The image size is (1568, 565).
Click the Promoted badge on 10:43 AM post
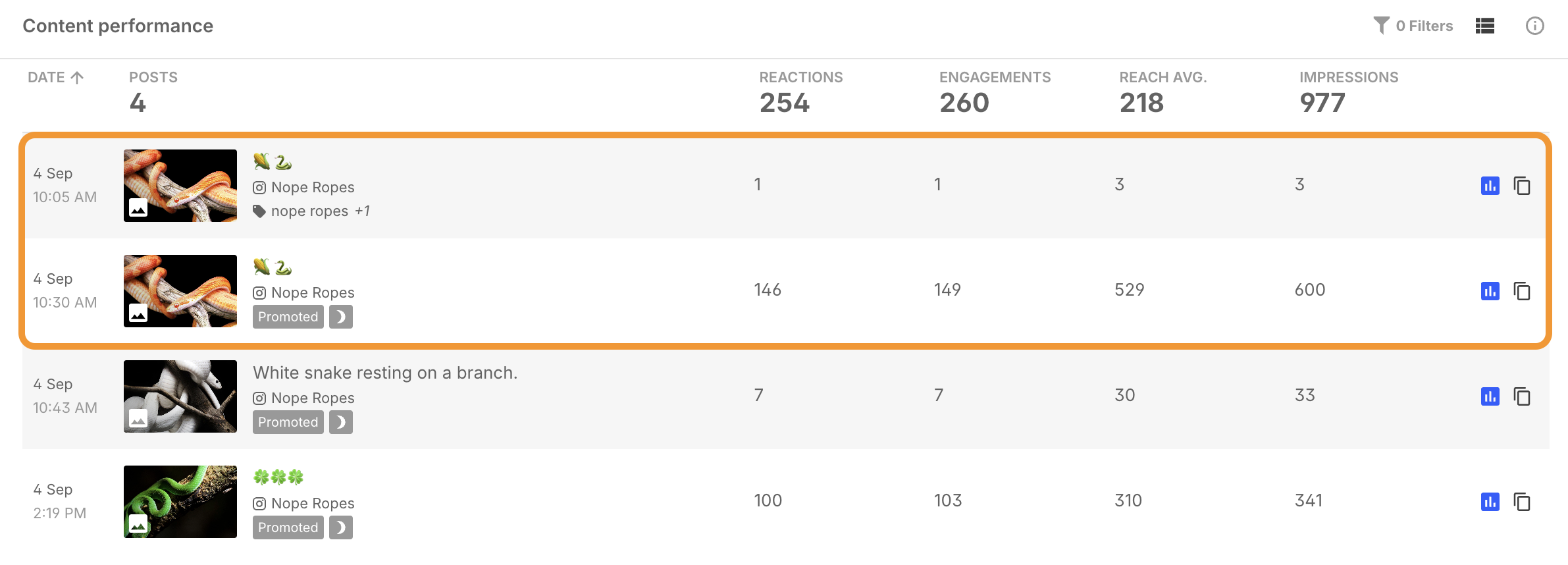(288, 422)
